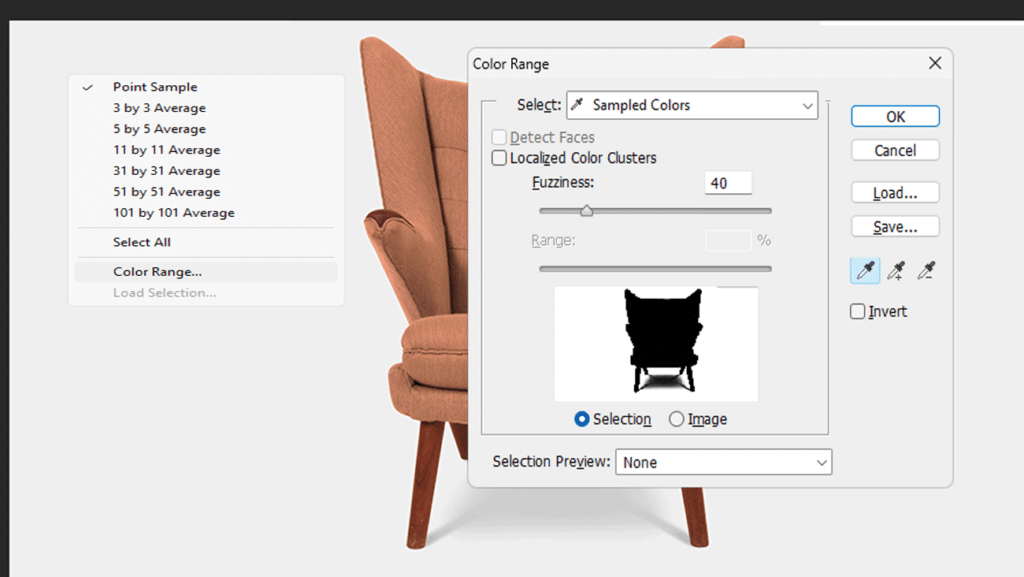Enable Localized Color Clusters checkbox
1024x577 pixels.
pos(499,158)
